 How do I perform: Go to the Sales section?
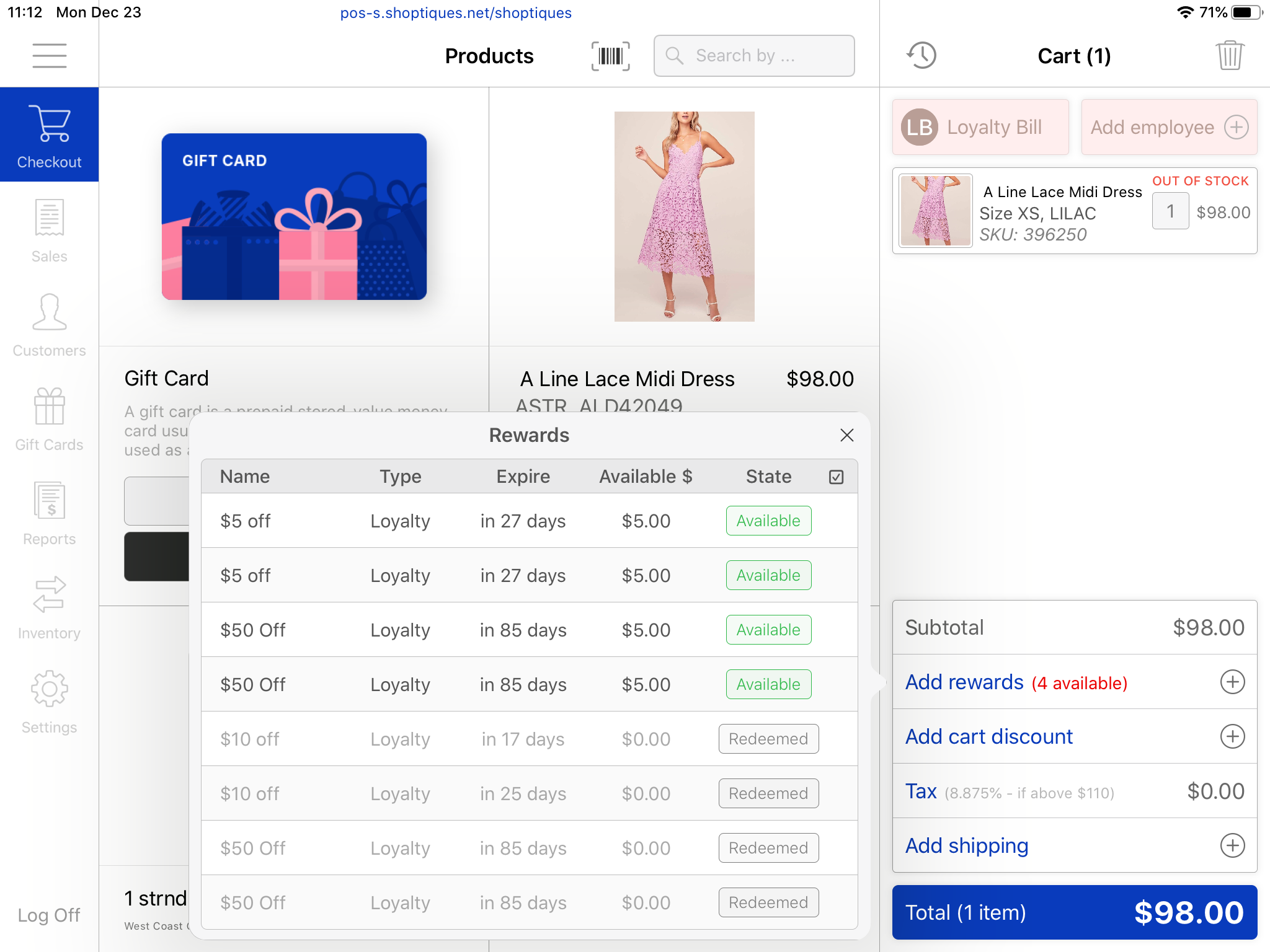[50, 230]
